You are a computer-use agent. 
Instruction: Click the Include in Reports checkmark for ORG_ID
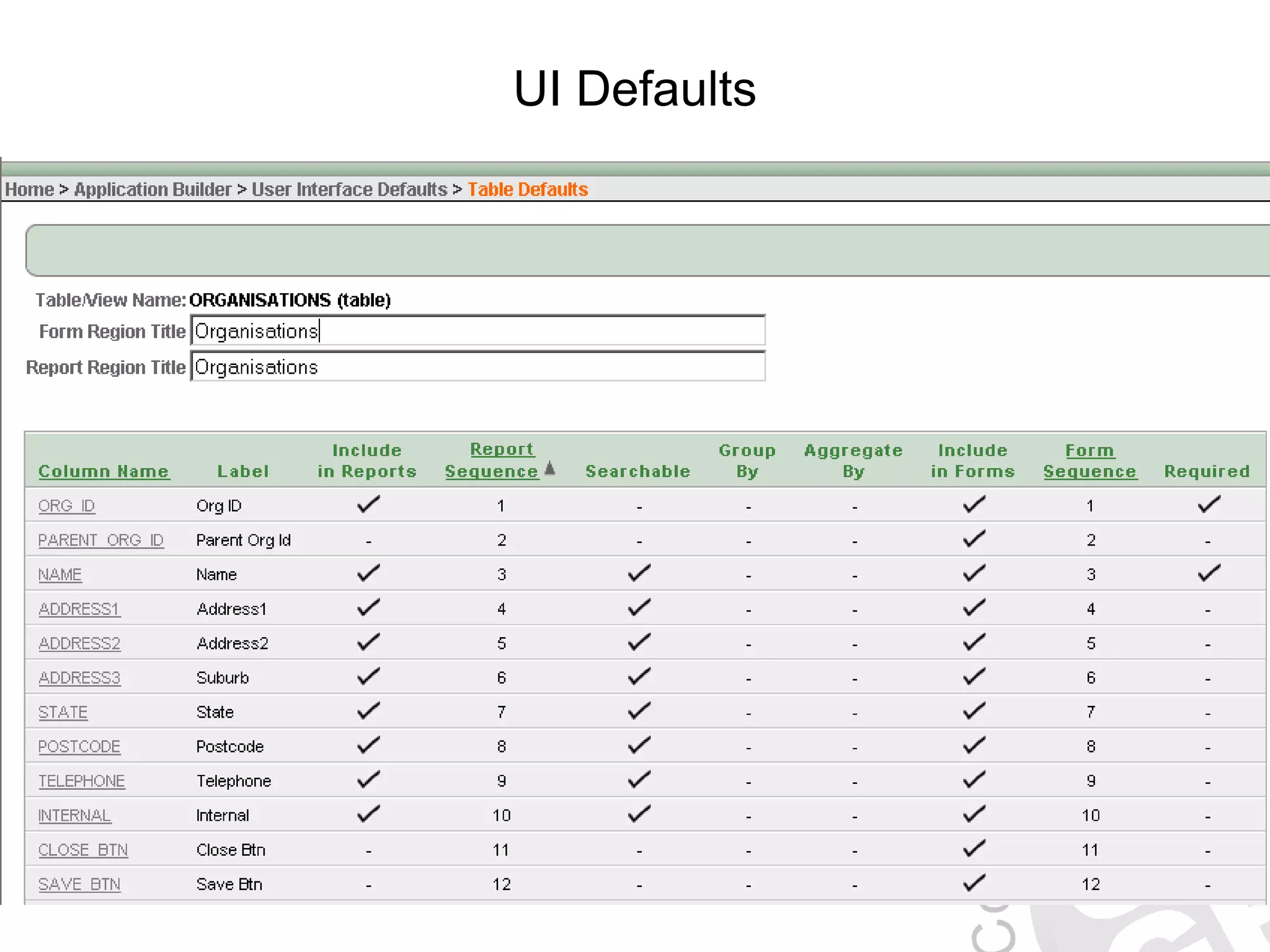[x=368, y=505]
